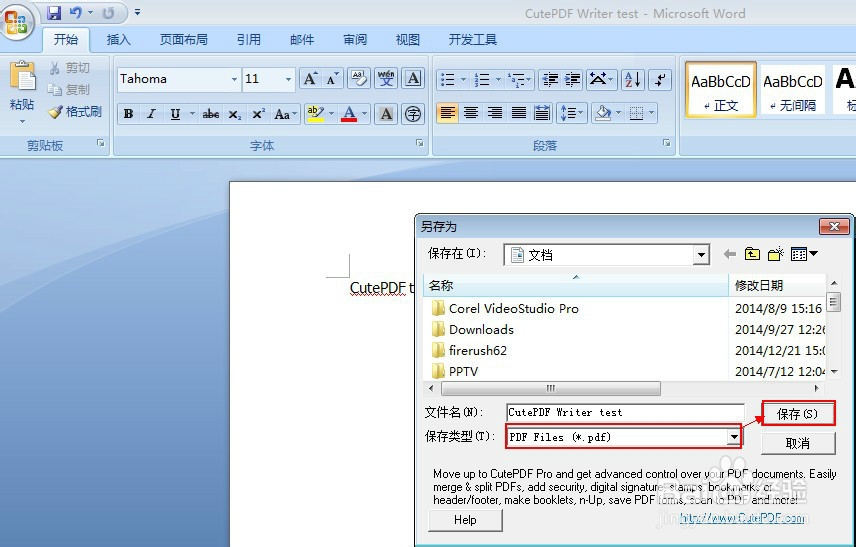Switch to the 视图 tab

pos(408,39)
